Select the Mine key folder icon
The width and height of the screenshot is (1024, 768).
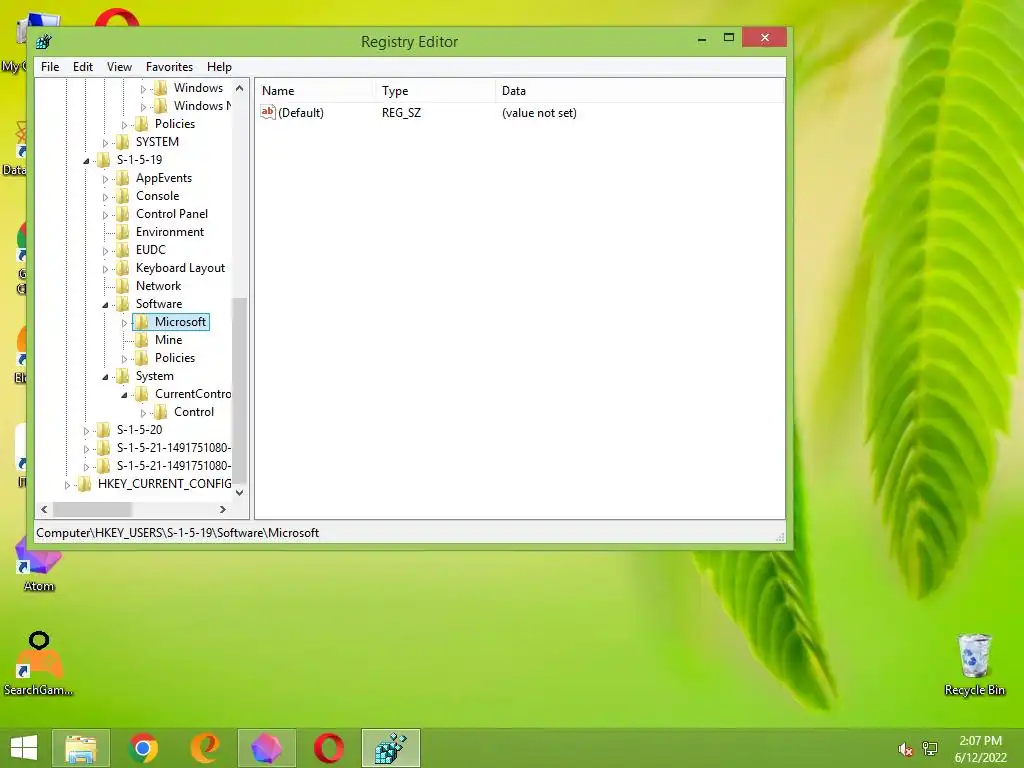[x=141, y=340]
